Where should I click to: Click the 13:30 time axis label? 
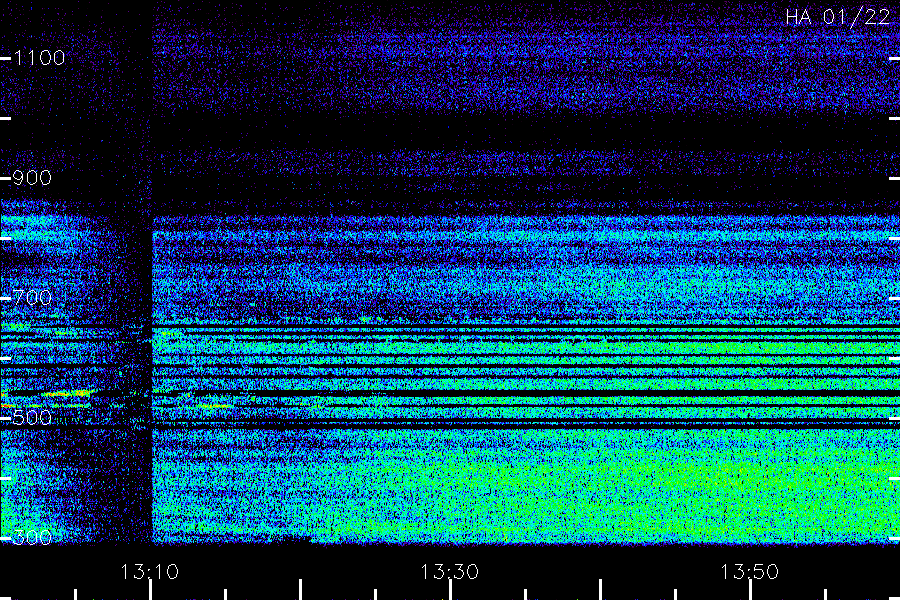[449, 572]
